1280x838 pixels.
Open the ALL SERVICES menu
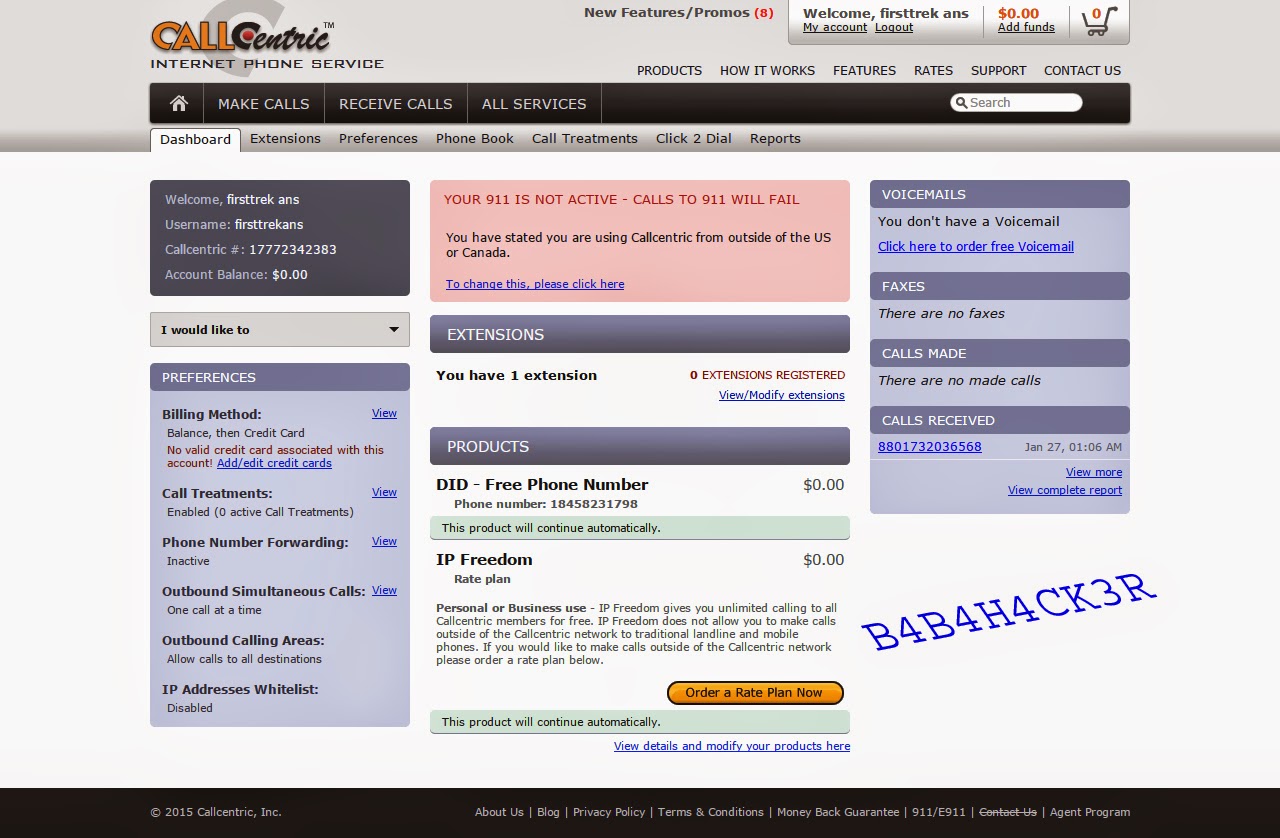click(x=534, y=104)
